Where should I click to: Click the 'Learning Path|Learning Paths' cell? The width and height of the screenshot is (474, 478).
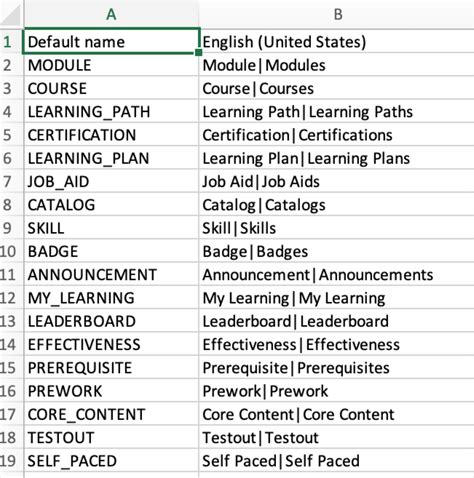coord(337,111)
